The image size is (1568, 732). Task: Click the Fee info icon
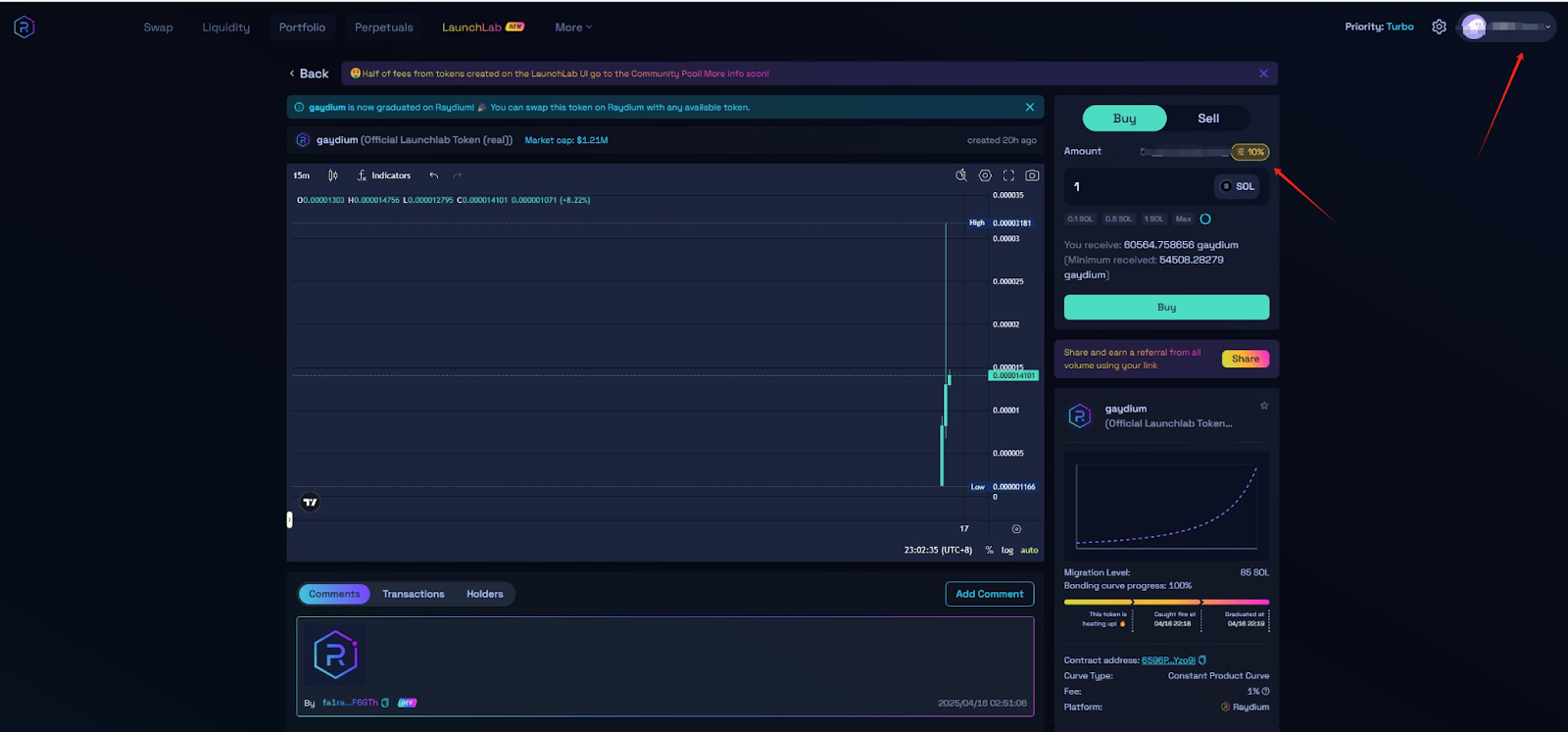(1265, 692)
